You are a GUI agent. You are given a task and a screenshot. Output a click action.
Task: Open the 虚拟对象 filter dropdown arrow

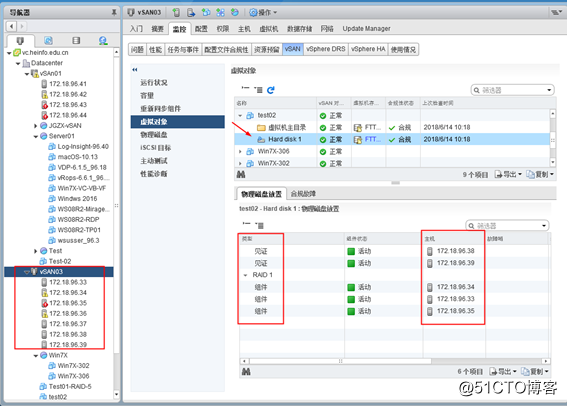(549, 90)
